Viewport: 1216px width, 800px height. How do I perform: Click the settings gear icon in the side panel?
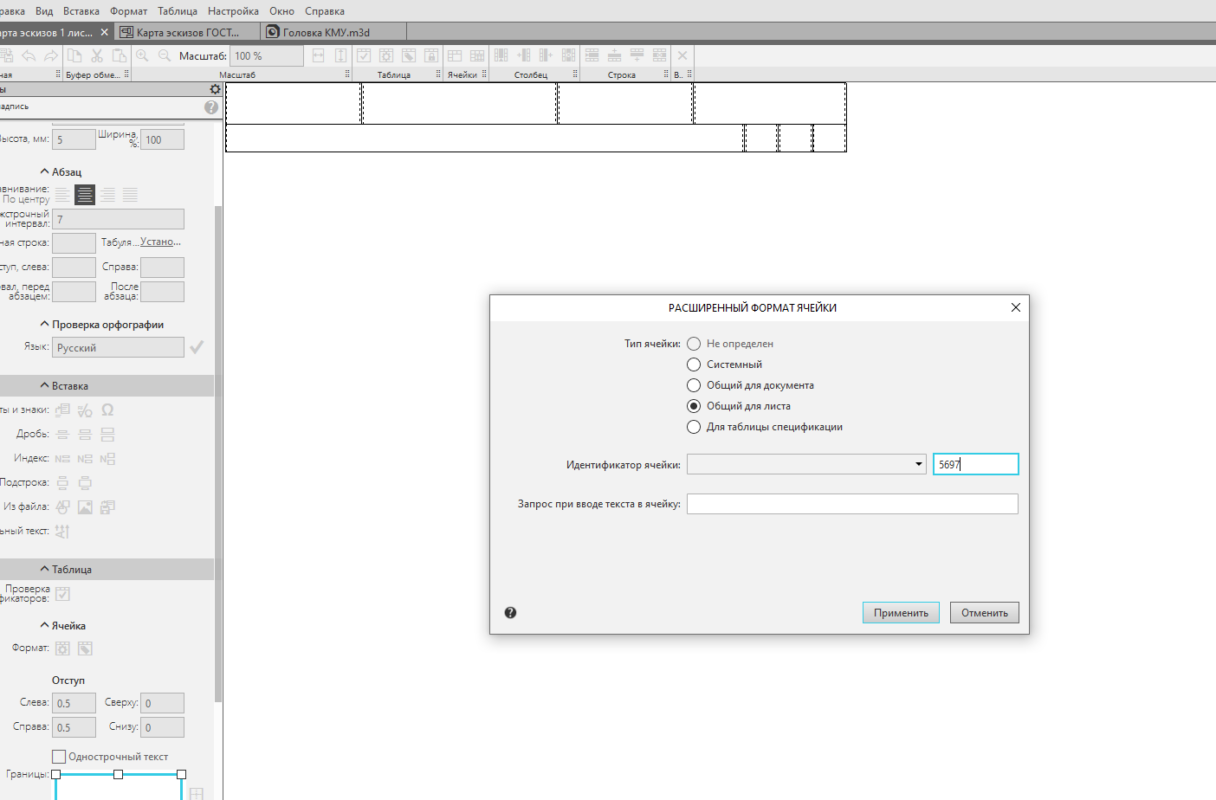pyautogui.click(x=214, y=89)
